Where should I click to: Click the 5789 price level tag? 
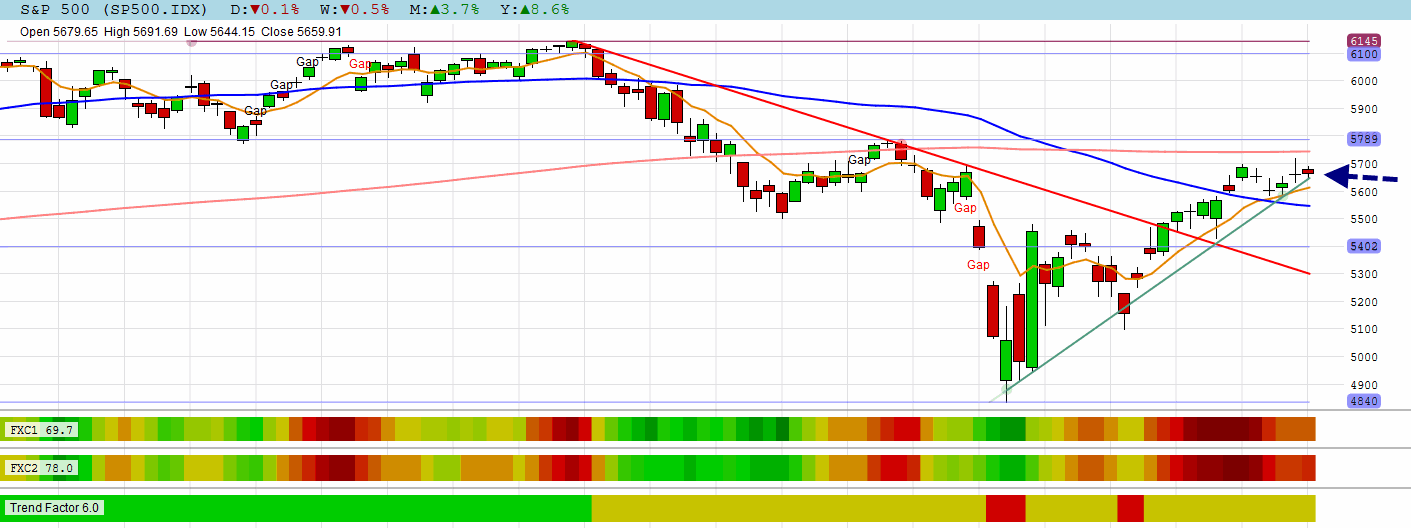[x=1364, y=139]
